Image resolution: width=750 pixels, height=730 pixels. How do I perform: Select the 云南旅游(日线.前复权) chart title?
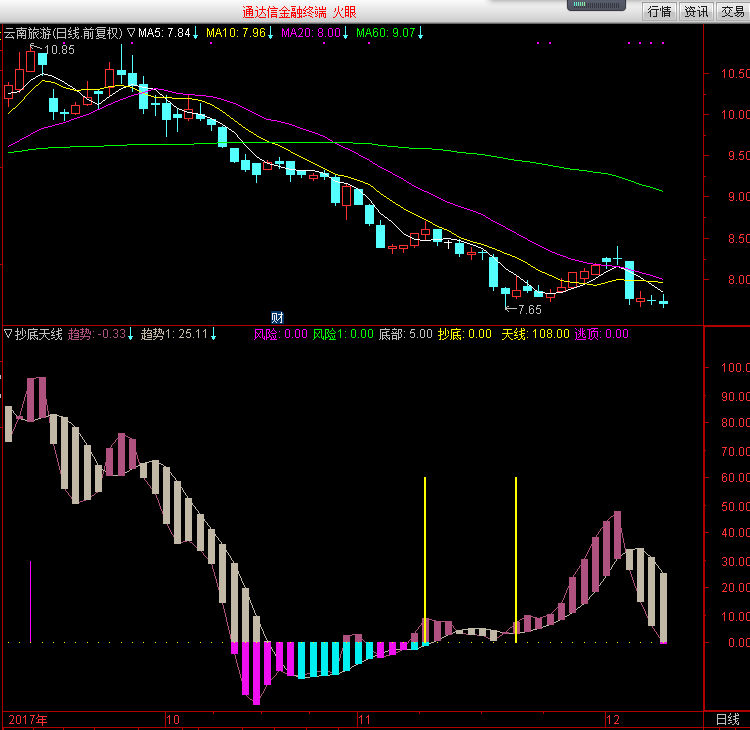coord(63,33)
